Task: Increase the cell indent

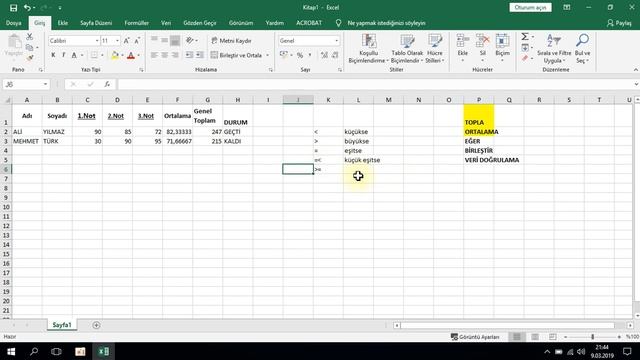Action: click(x=200, y=55)
